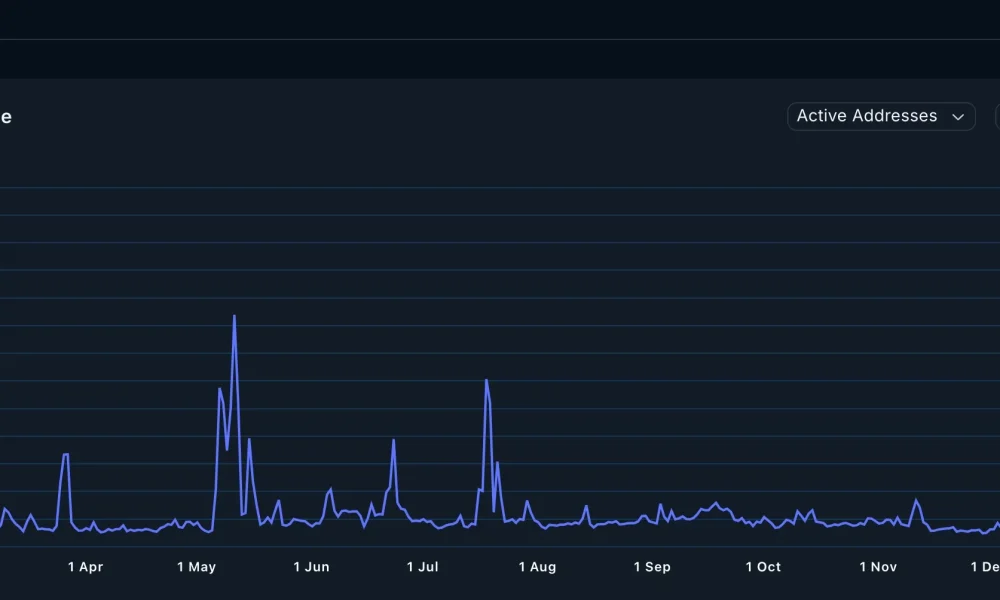Click the 1 Sep x-axis label

(652, 567)
